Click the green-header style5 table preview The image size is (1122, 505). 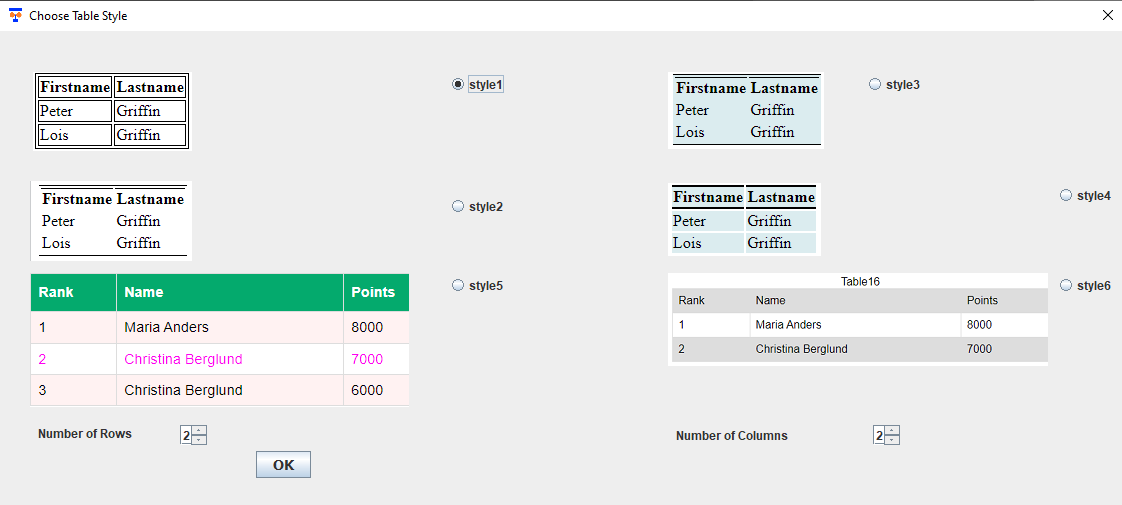[220, 340]
